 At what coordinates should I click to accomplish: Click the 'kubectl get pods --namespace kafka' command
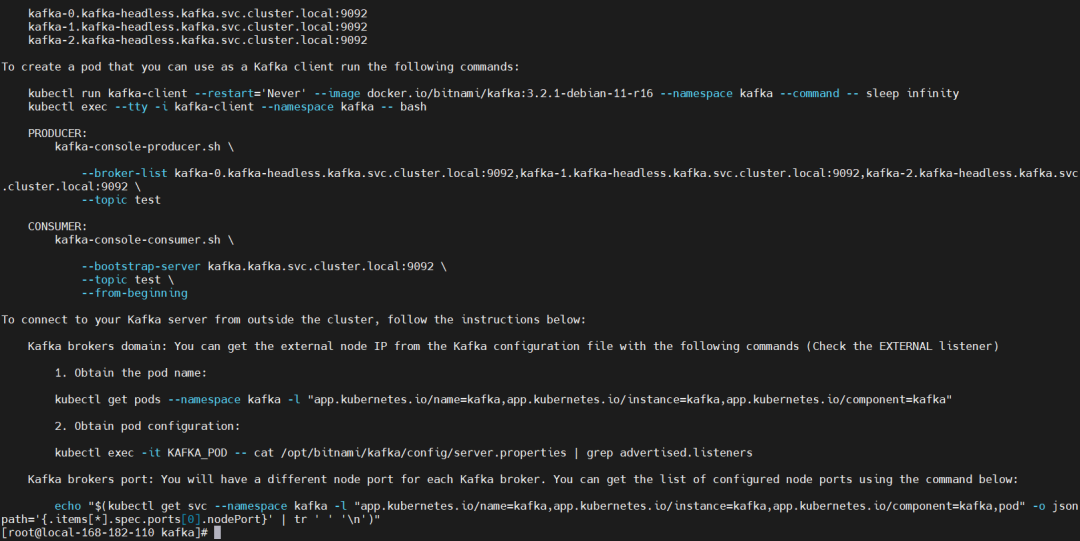coord(503,400)
